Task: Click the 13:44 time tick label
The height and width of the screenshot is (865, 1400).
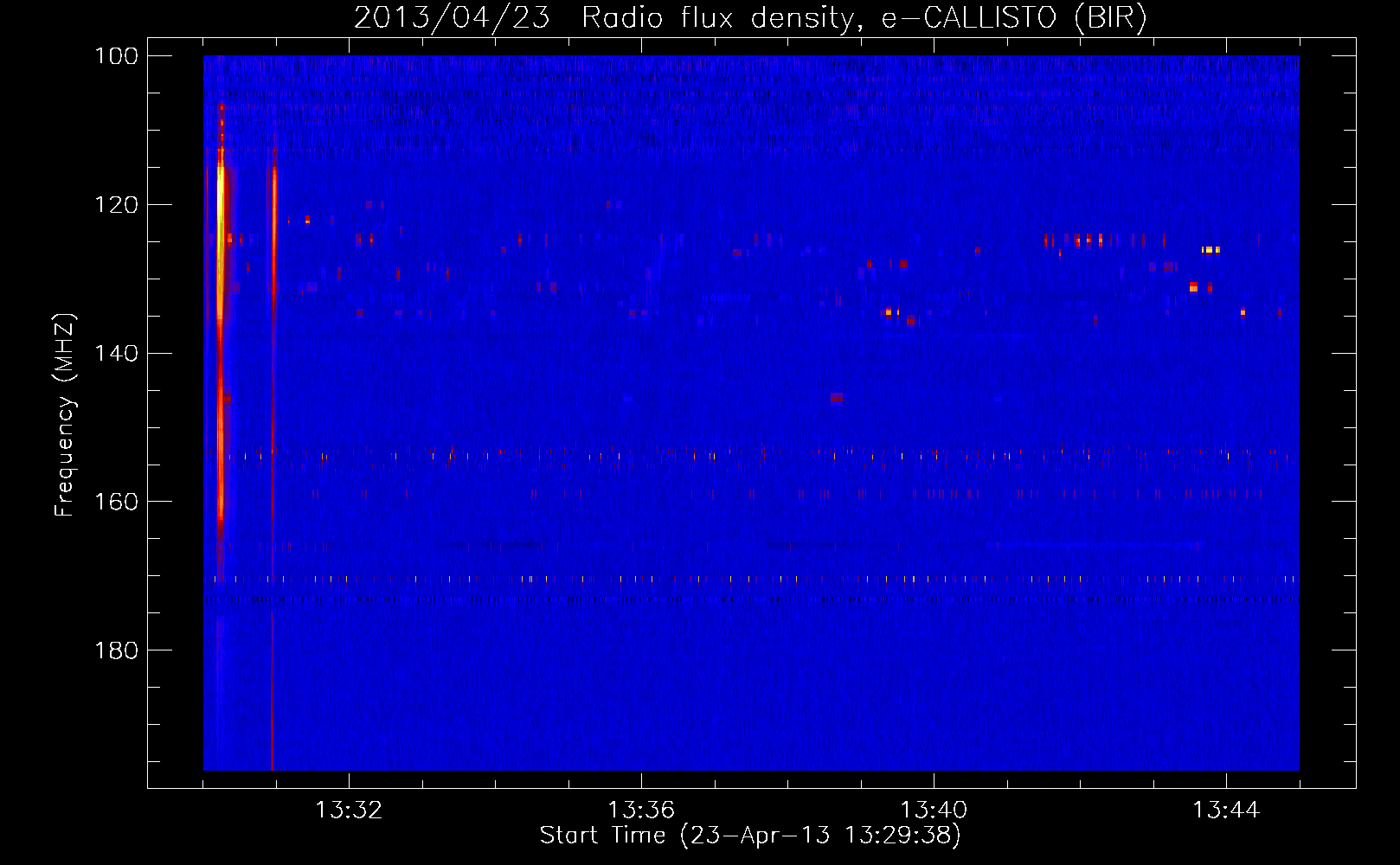Action: click(1226, 811)
